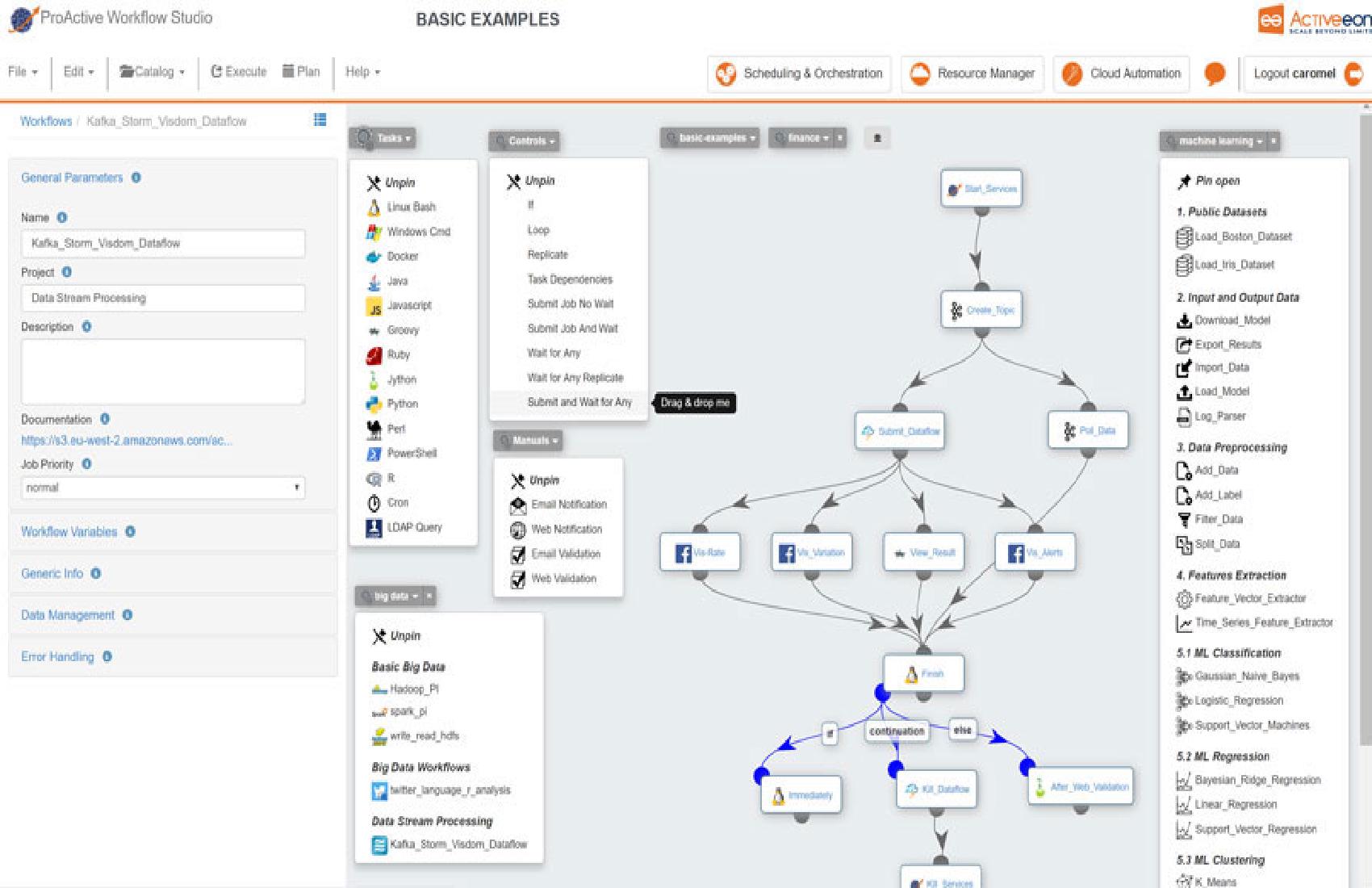Toggle the list view icon beside breadcrumb
The width and height of the screenshot is (1372, 888).
(320, 119)
